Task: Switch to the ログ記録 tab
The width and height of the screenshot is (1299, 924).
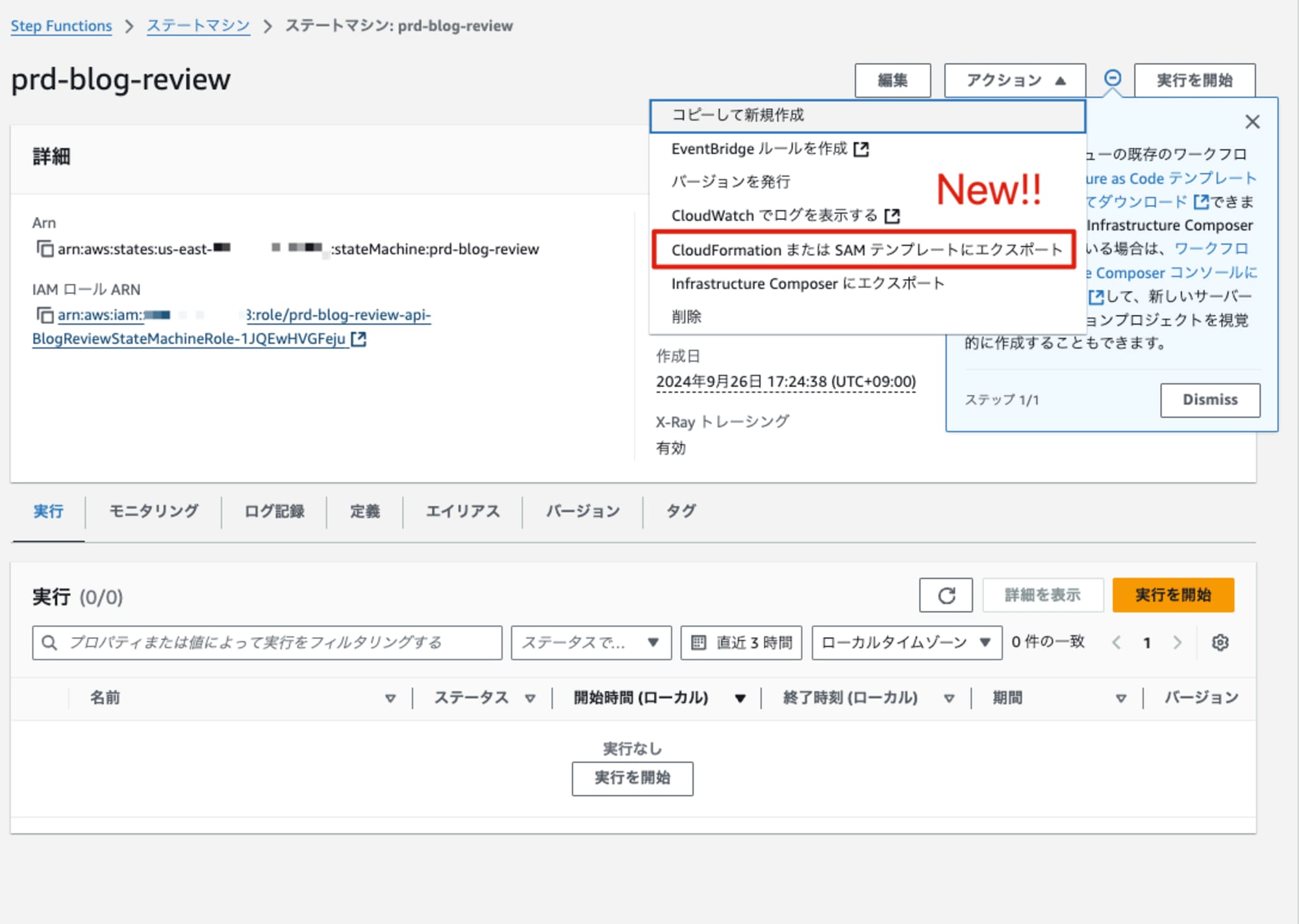Action: (x=274, y=512)
